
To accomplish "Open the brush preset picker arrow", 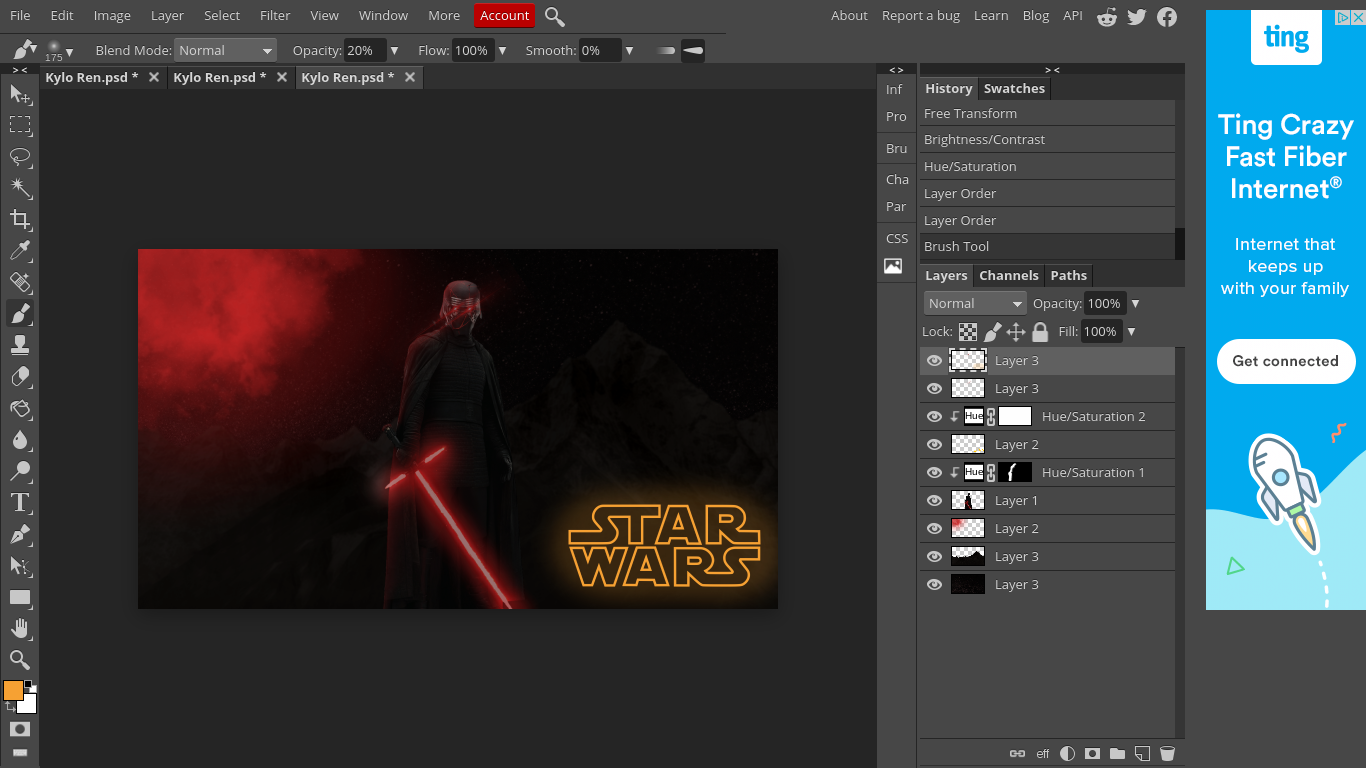I will pos(69,53).
